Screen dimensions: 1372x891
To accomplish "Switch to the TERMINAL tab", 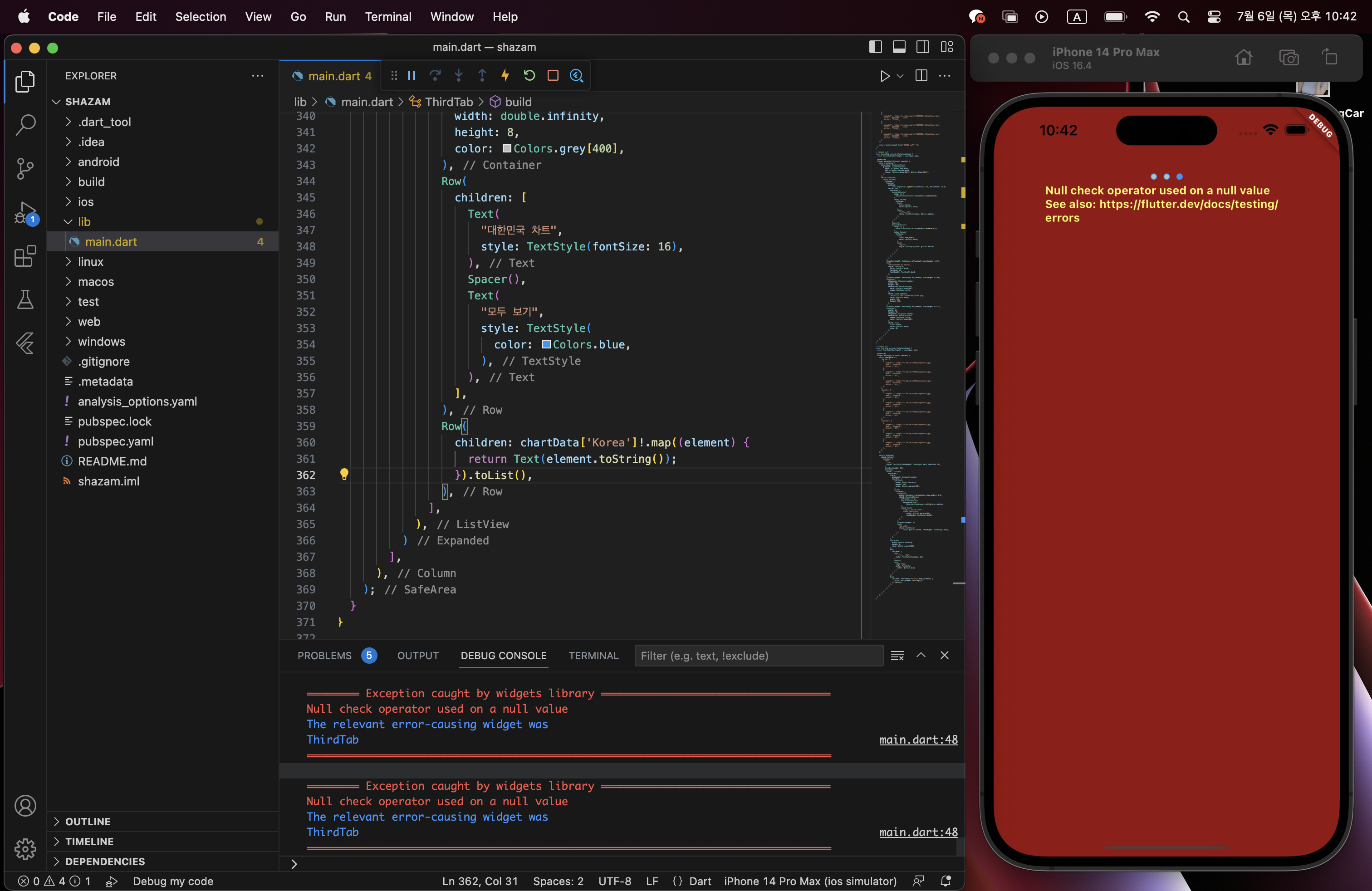I will pos(594,656).
